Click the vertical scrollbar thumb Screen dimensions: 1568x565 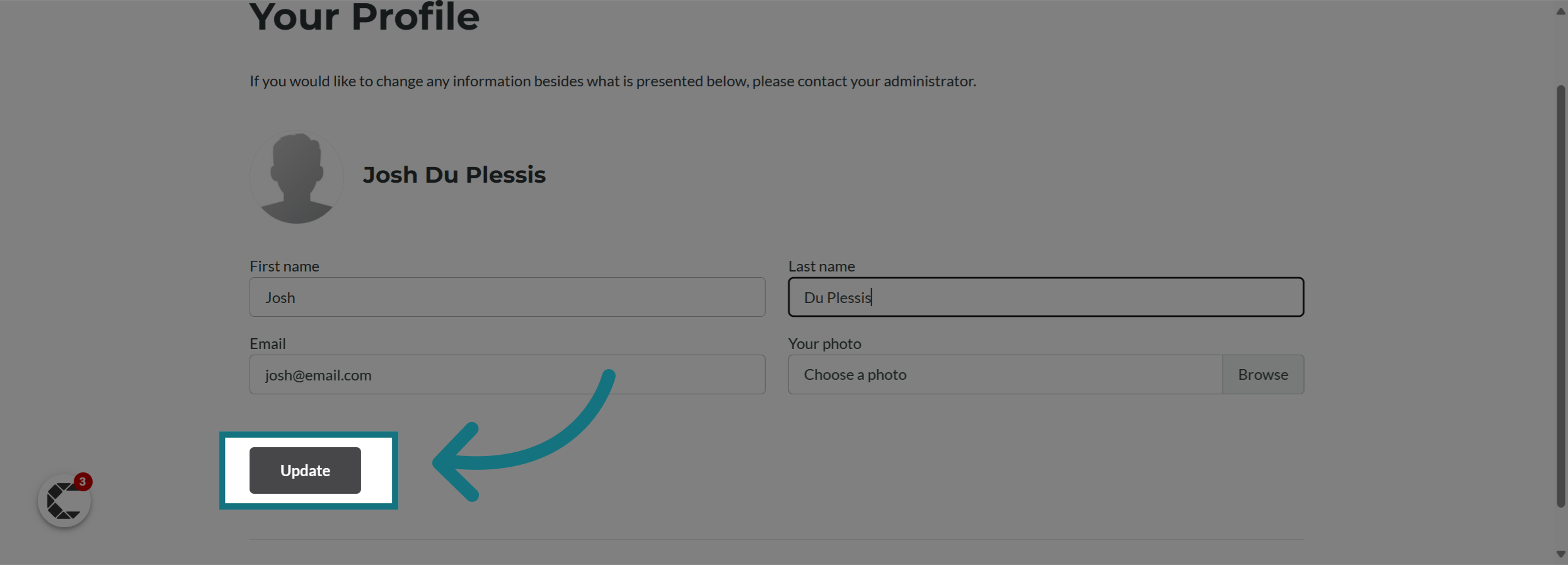pyautogui.click(x=1560, y=296)
